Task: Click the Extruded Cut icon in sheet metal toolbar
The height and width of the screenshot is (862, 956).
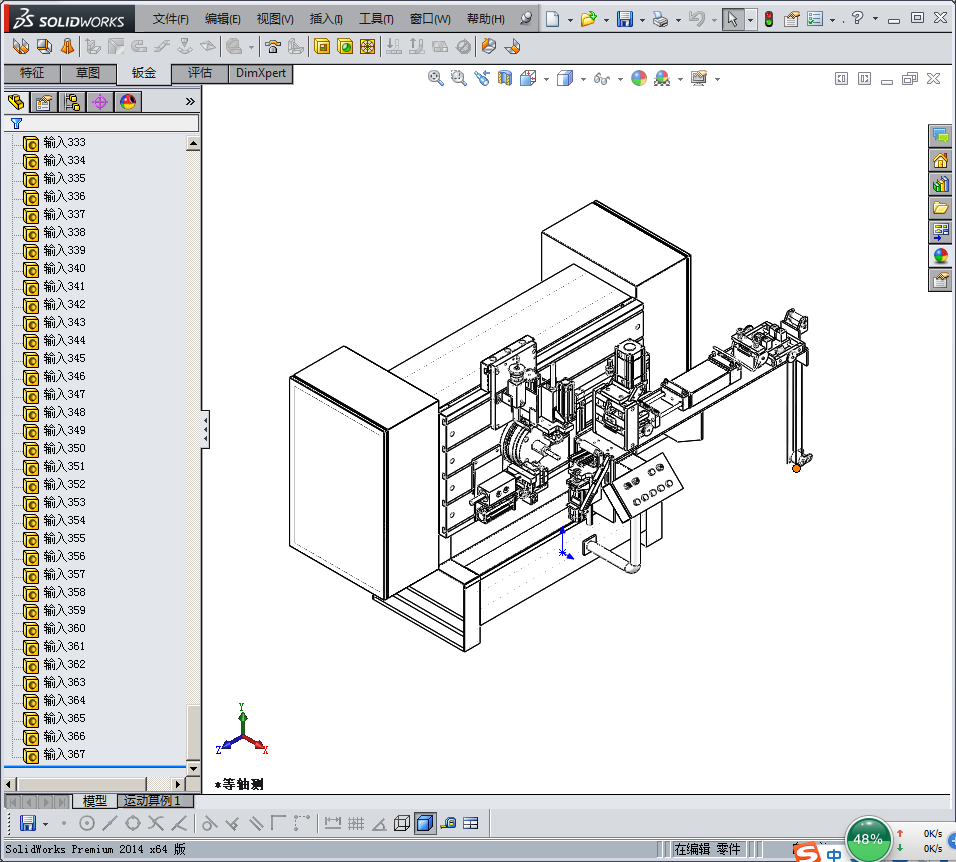Action: coord(322,46)
